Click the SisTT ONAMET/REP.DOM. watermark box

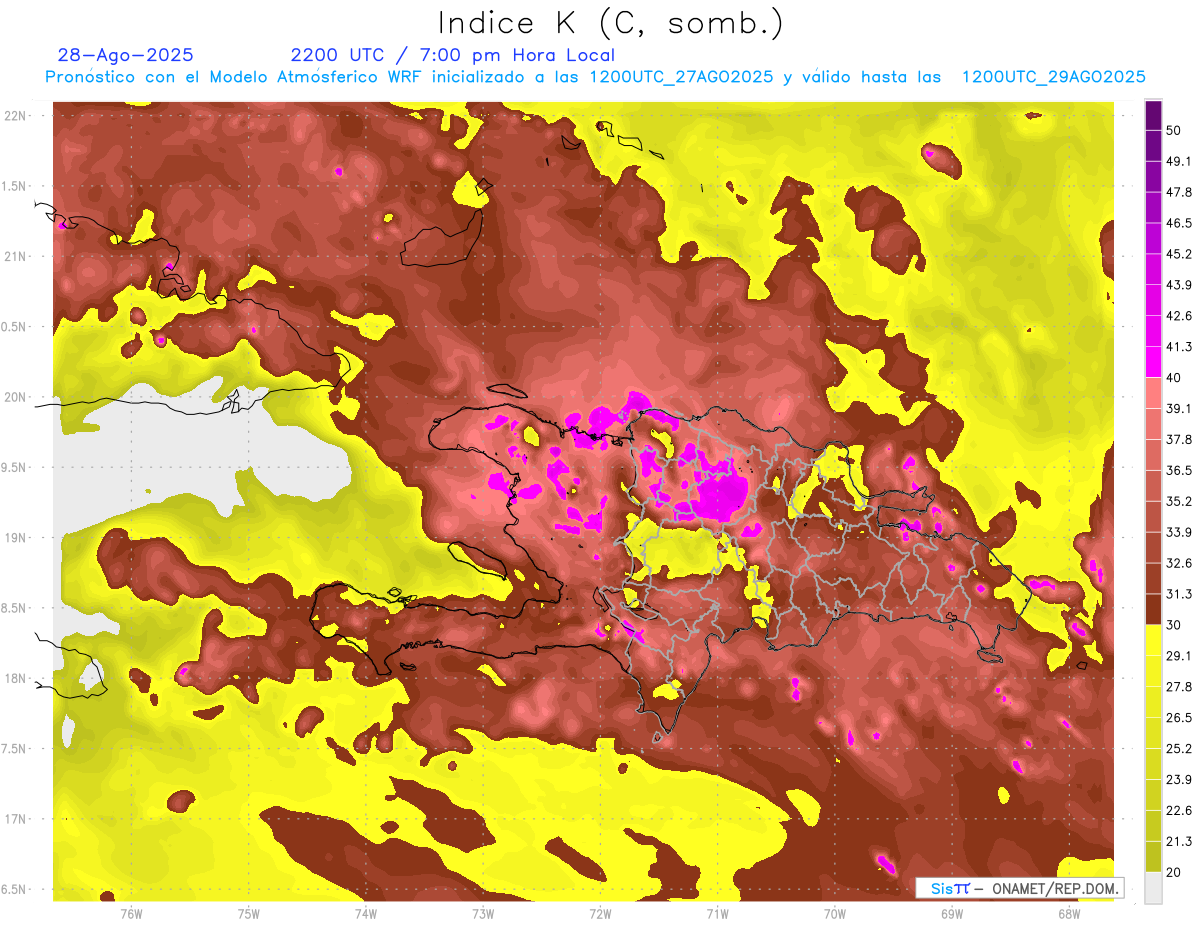click(1019, 888)
